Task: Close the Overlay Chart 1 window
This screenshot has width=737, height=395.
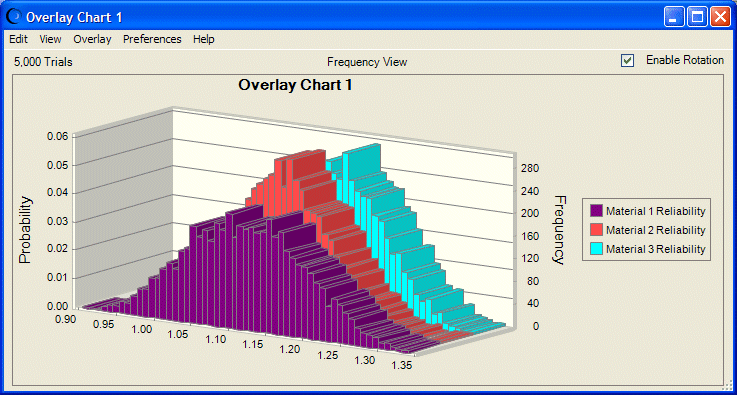Action: pyautogui.click(x=720, y=17)
